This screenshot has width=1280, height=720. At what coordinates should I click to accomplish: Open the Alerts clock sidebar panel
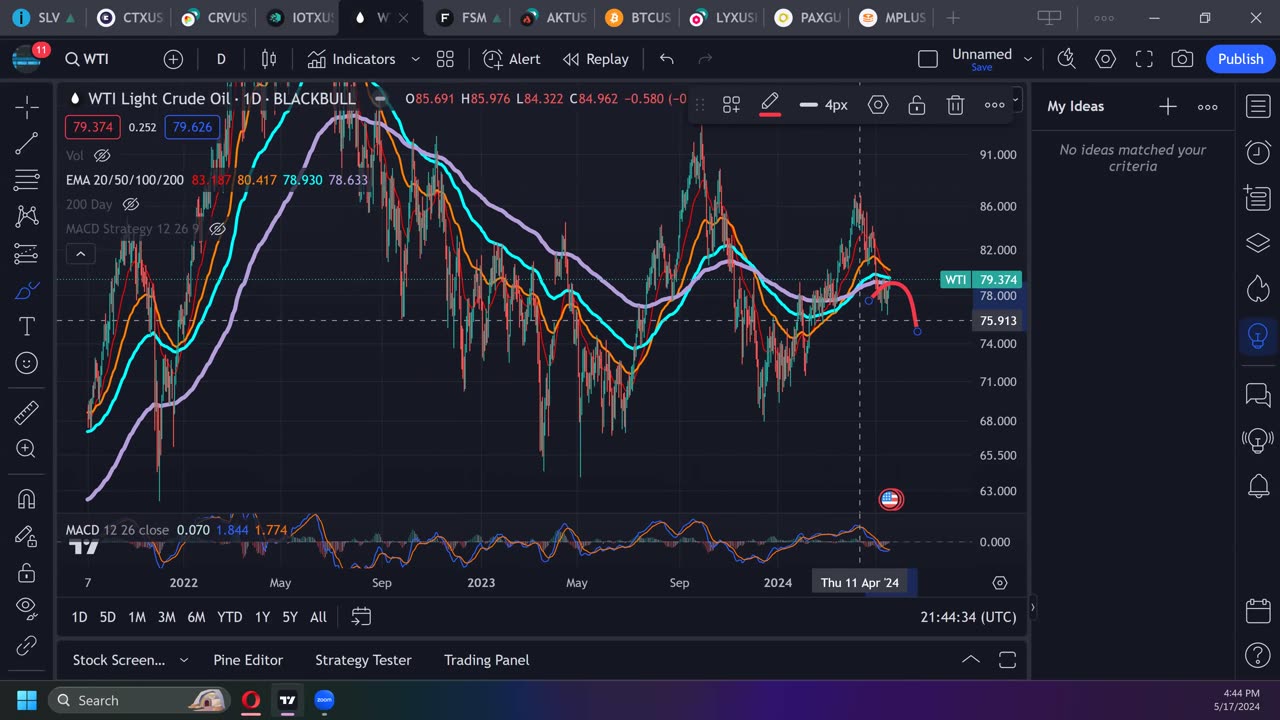tap(1258, 152)
